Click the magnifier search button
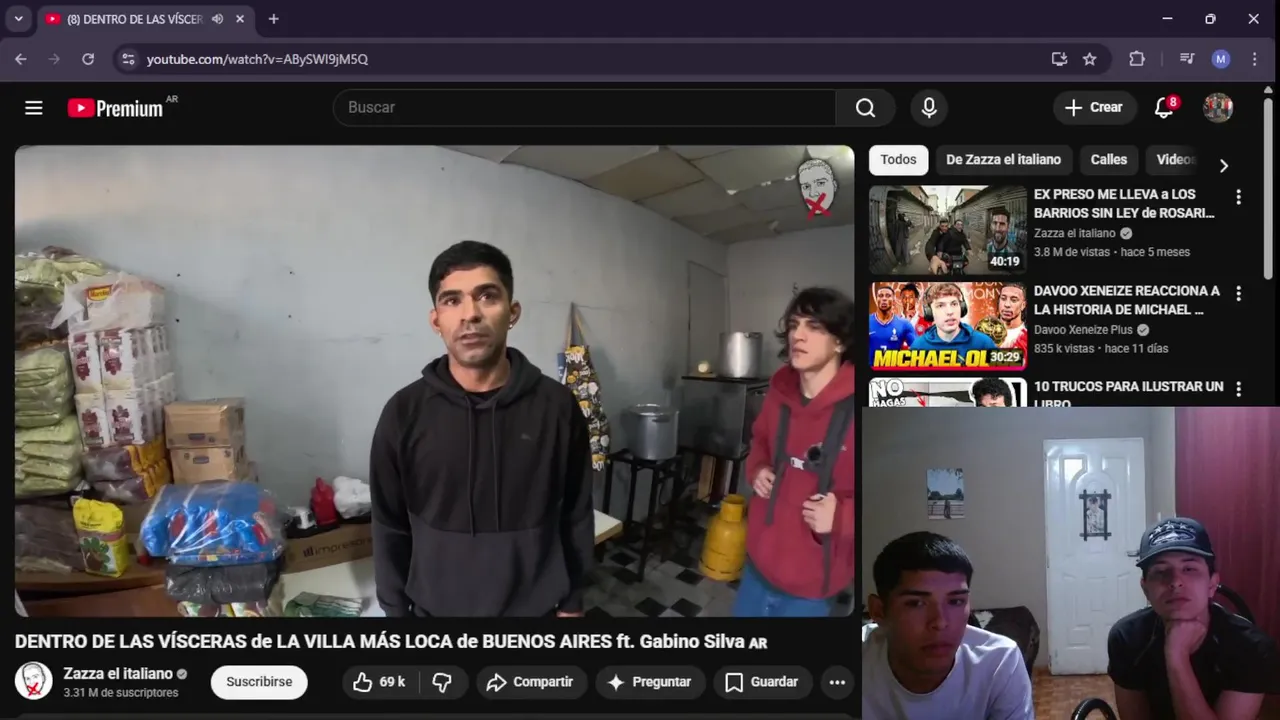The height and width of the screenshot is (720, 1280). tap(866, 108)
